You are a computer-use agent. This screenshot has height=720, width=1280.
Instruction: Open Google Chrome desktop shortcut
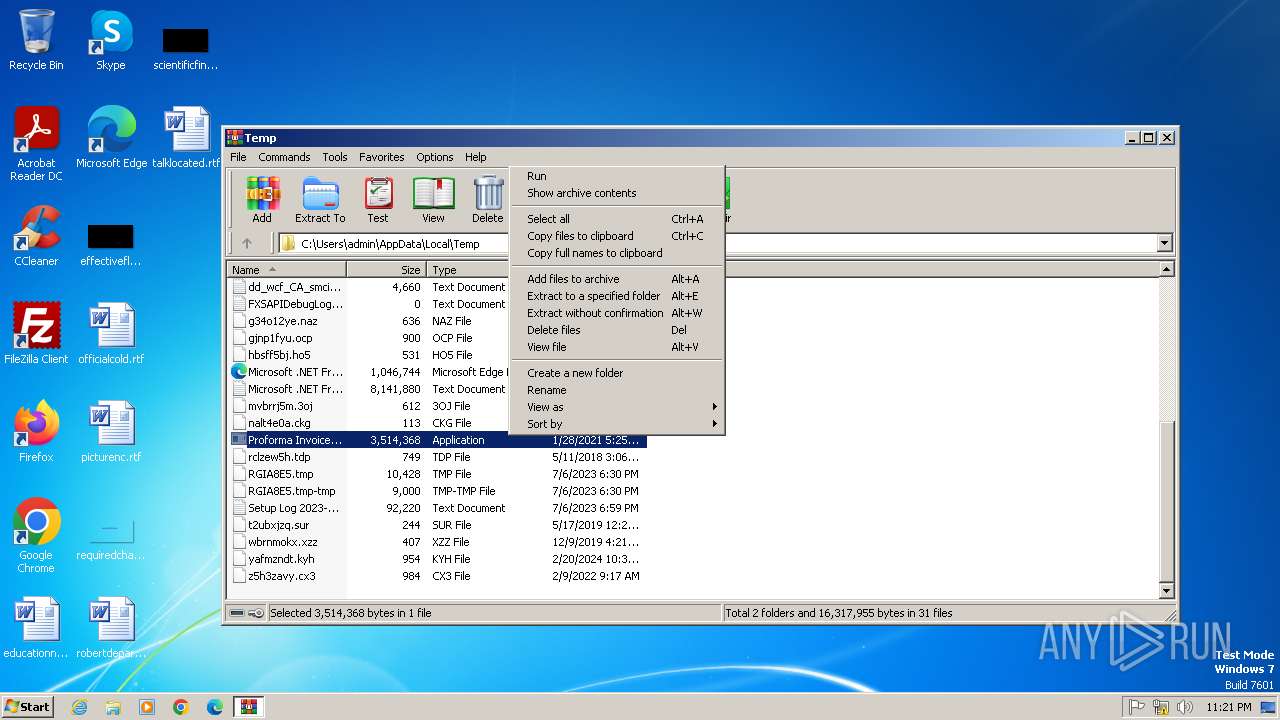(x=36, y=536)
